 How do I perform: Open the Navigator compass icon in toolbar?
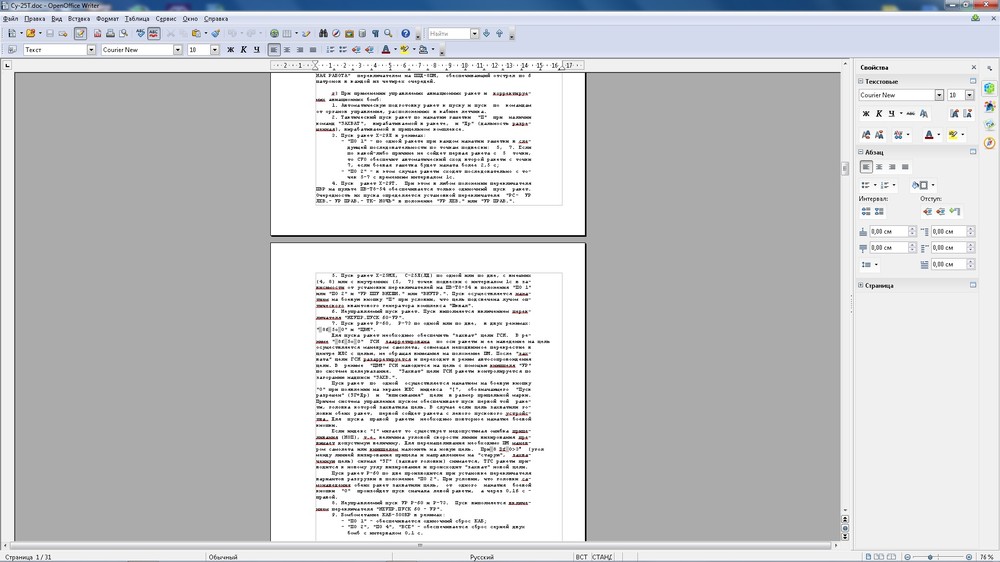tap(336, 33)
